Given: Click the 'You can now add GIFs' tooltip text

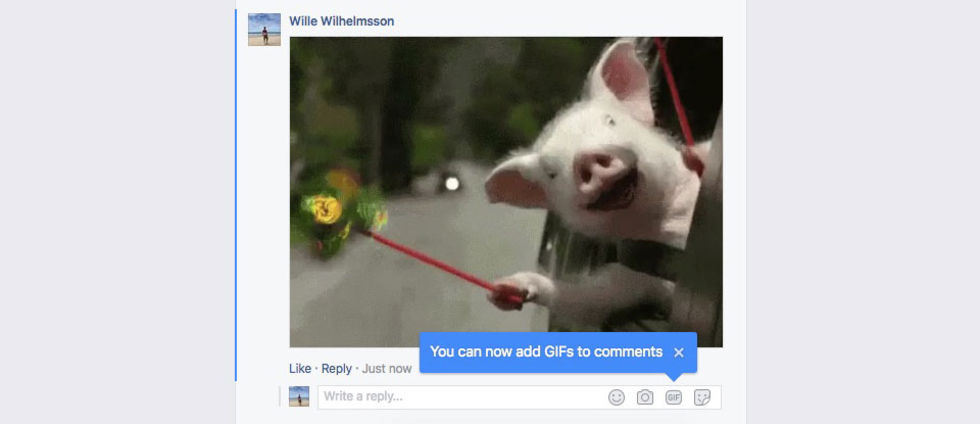Looking at the screenshot, I should (546, 352).
